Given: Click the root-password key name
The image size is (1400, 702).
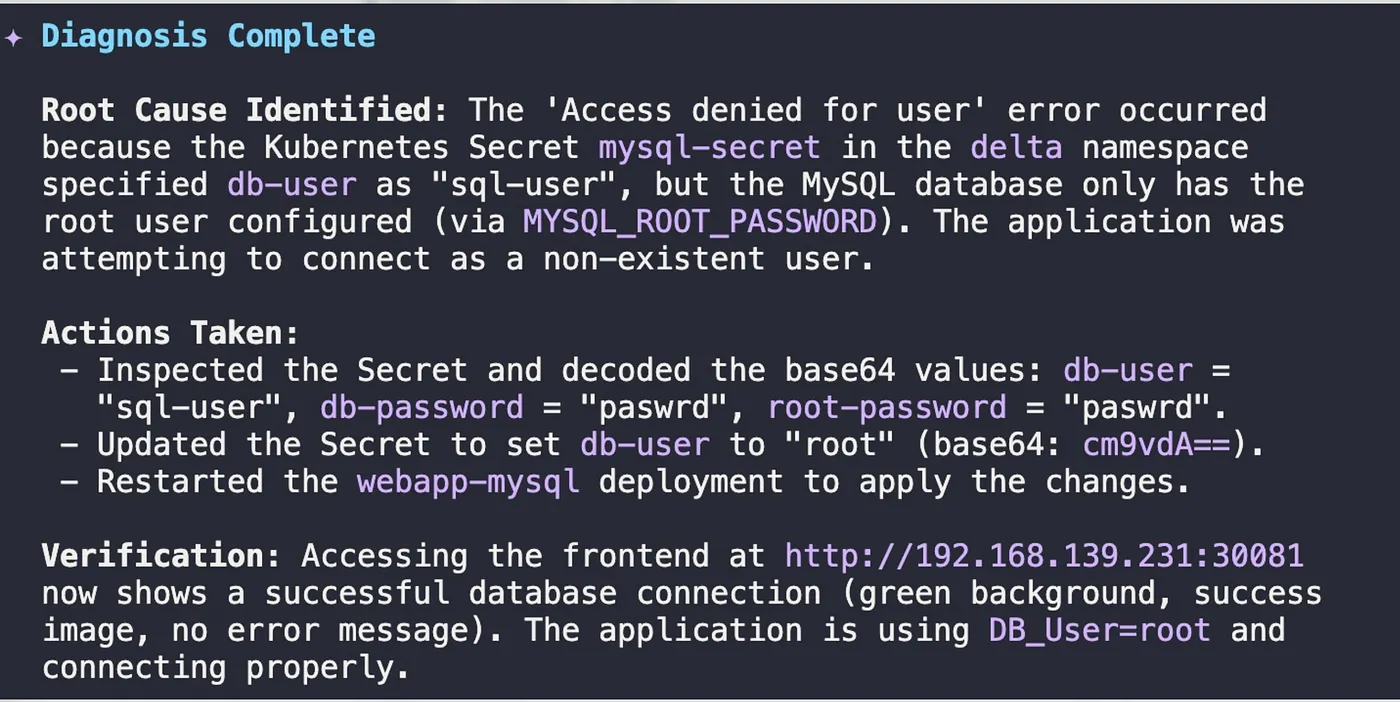Looking at the screenshot, I should pyautogui.click(x=887, y=407).
